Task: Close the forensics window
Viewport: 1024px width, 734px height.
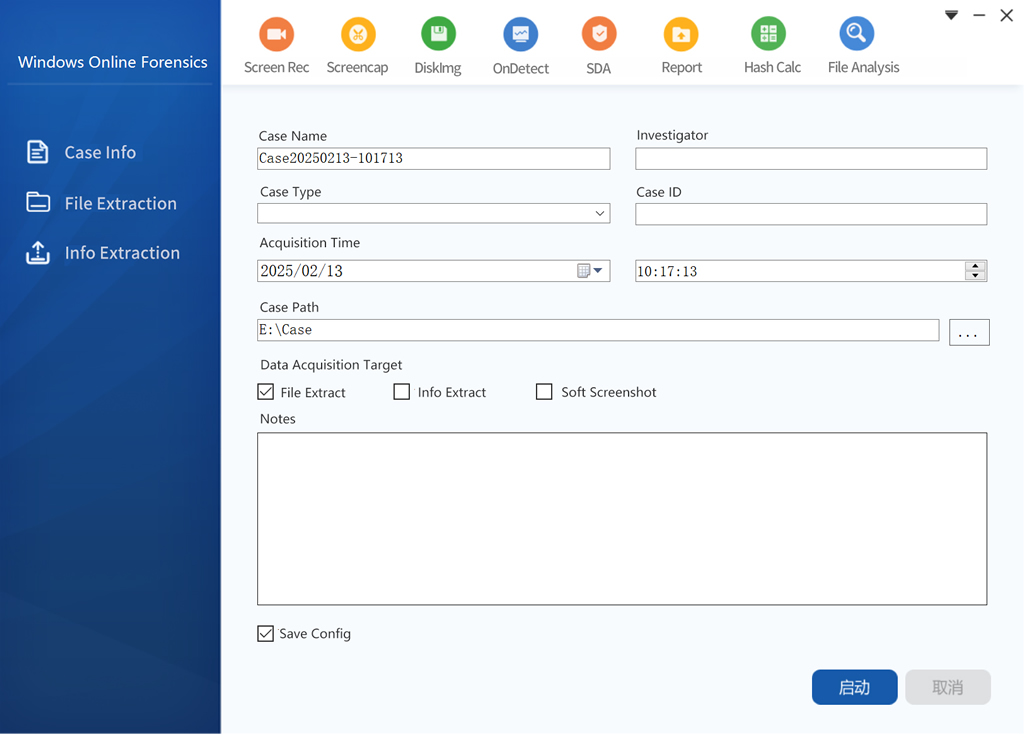Action: pos(1006,15)
